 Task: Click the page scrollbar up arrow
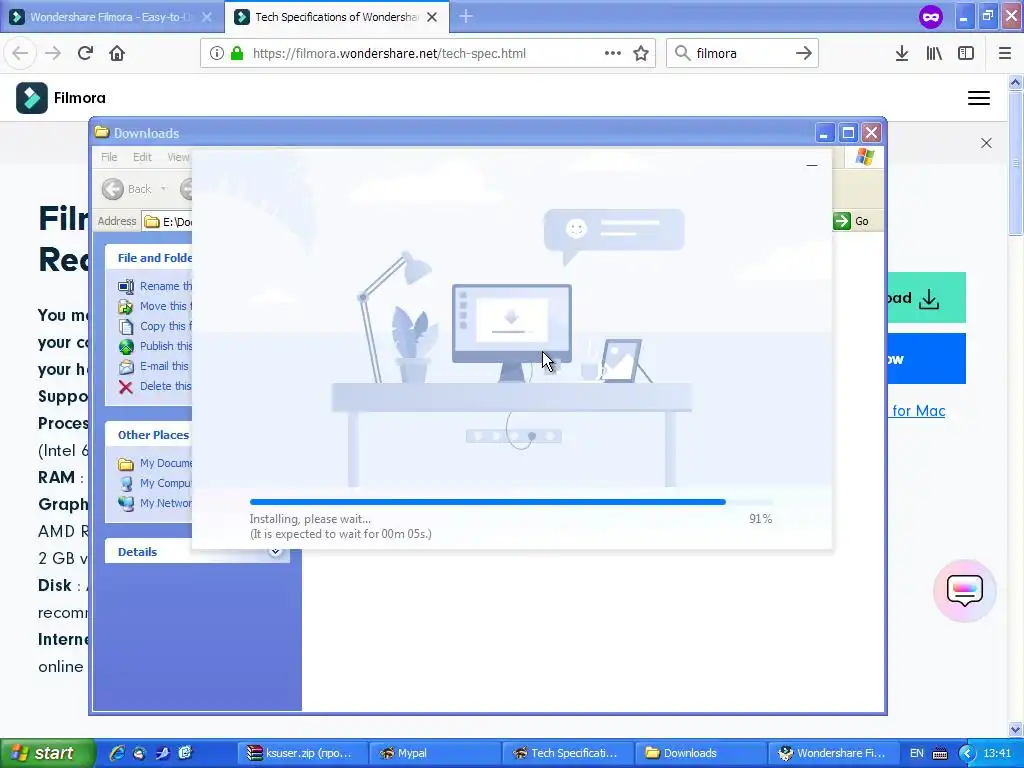pos(1015,82)
